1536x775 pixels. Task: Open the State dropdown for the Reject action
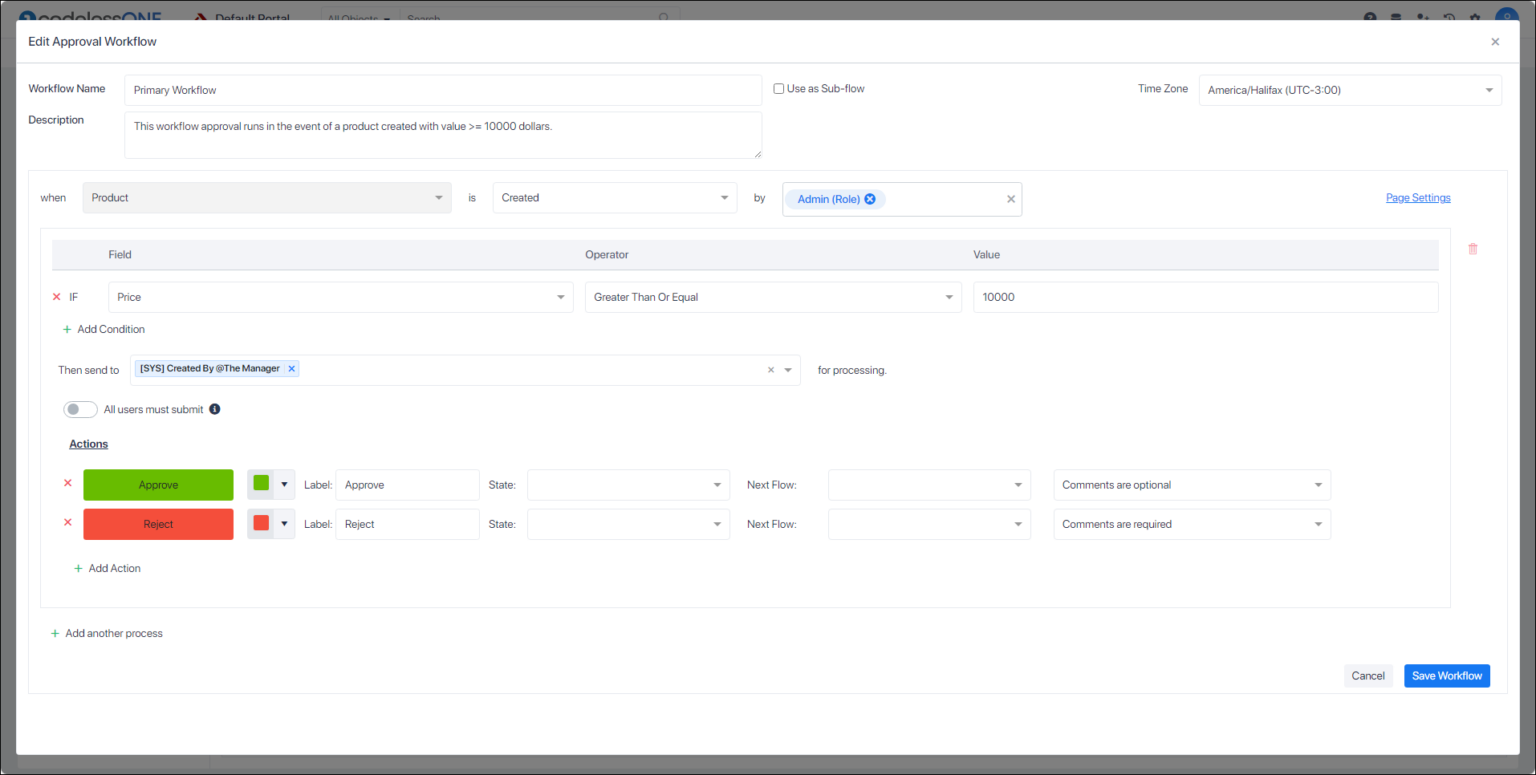point(628,524)
